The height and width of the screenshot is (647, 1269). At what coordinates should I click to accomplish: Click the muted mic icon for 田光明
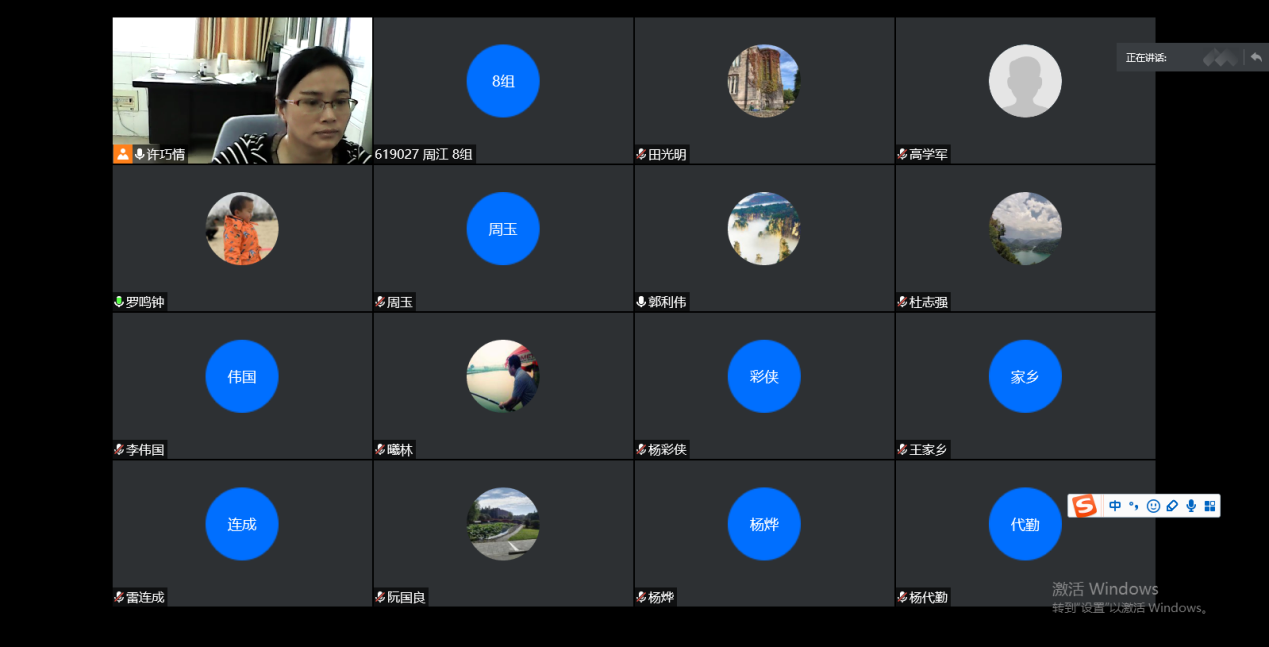[641, 154]
